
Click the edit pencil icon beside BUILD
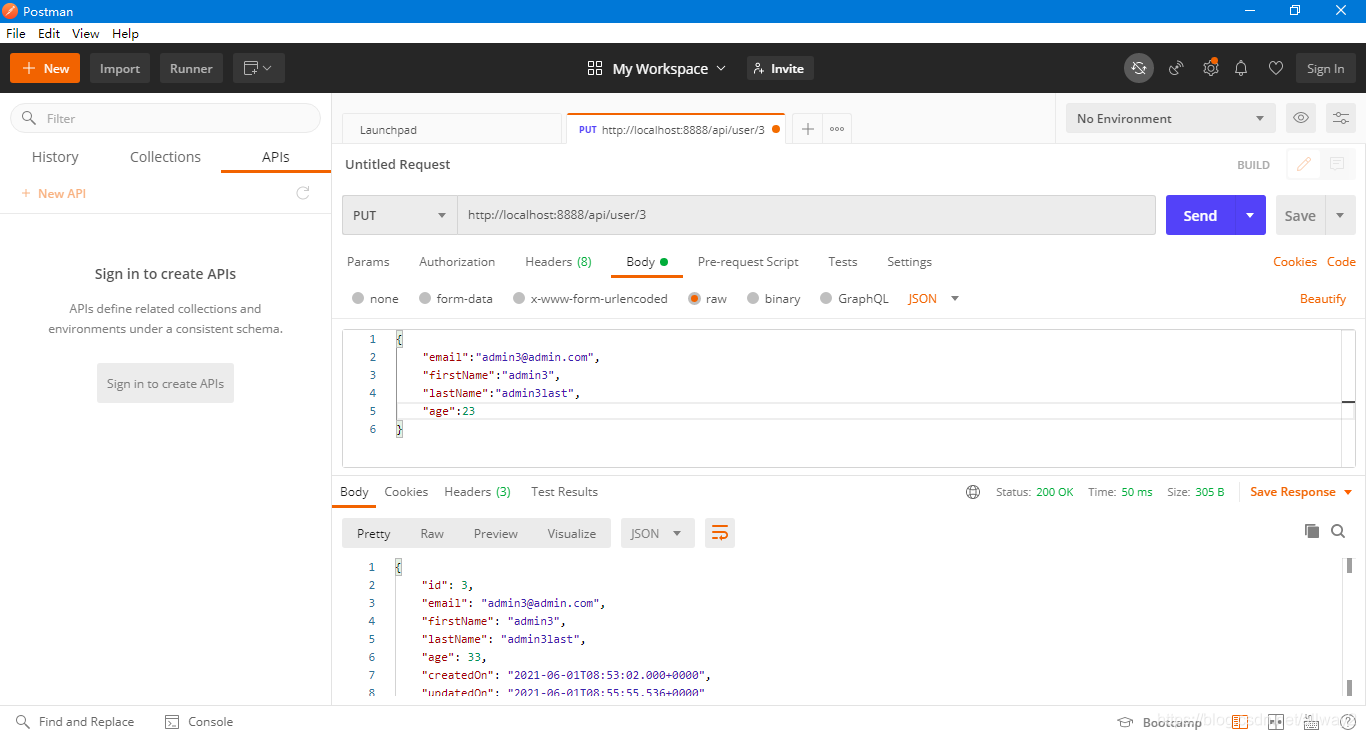(1304, 164)
